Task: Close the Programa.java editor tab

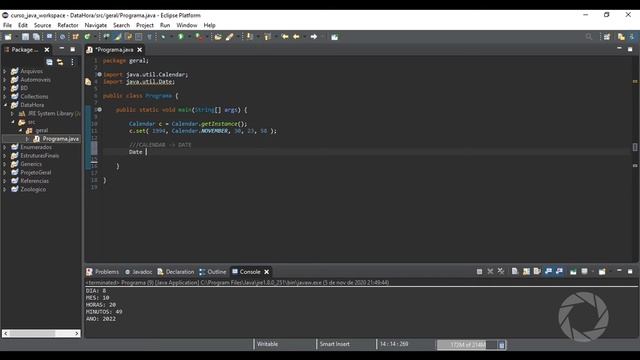Action: point(140,50)
